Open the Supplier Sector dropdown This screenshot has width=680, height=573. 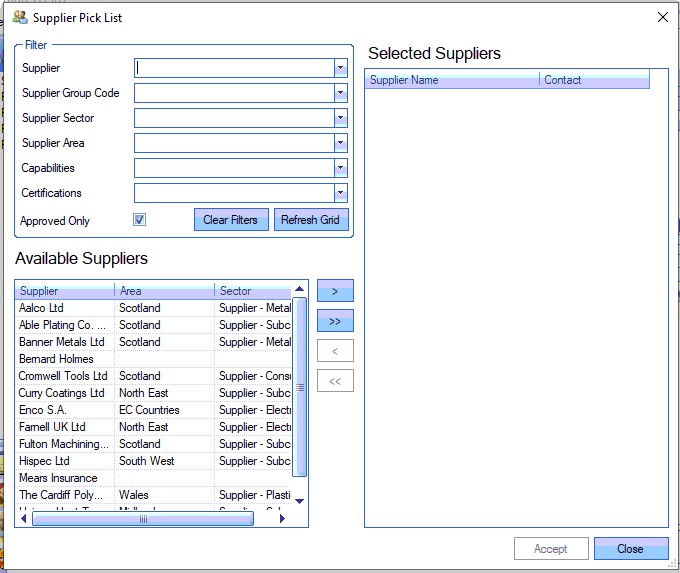coord(341,118)
